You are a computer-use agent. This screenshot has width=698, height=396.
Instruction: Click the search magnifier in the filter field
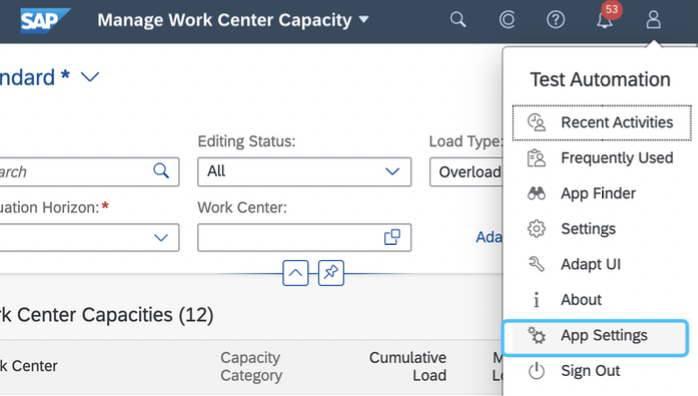(x=161, y=171)
